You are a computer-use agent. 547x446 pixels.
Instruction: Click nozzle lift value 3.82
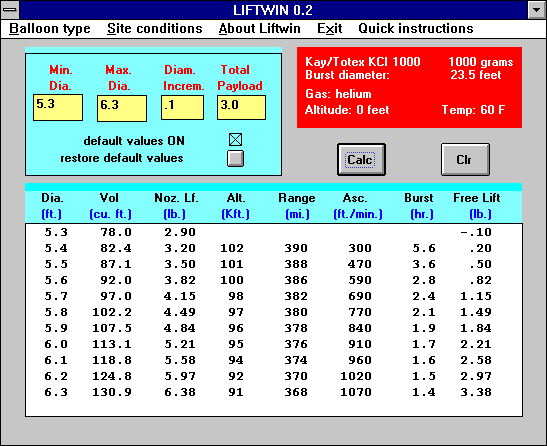click(x=180, y=280)
